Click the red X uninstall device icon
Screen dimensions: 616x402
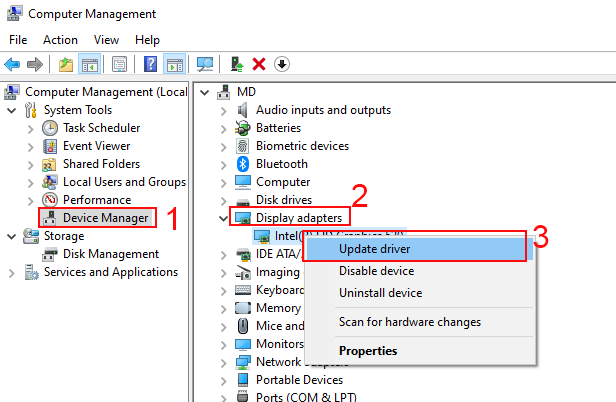[x=259, y=64]
